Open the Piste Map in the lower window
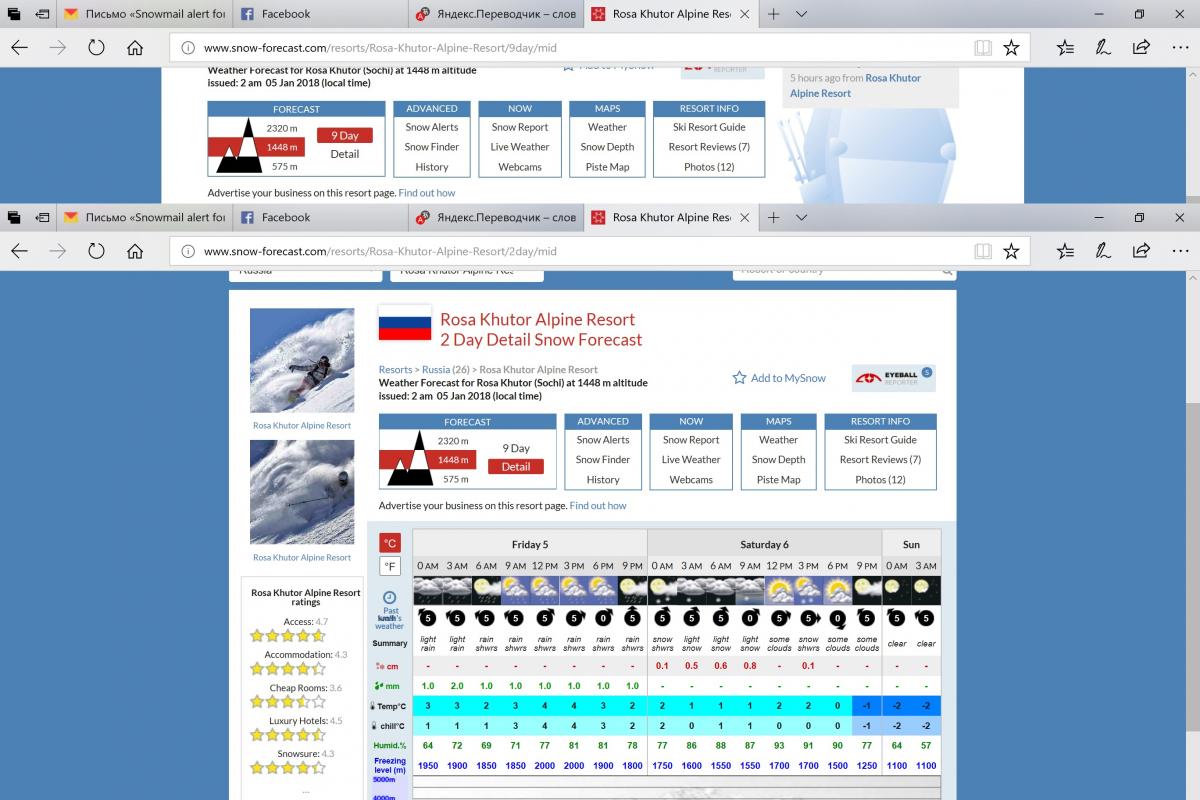This screenshot has height=800, width=1200. [x=779, y=480]
